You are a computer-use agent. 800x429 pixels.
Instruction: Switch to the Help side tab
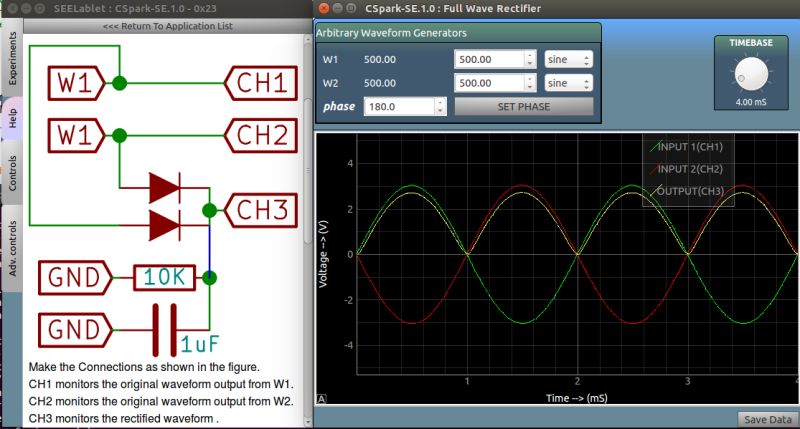click(x=12, y=118)
